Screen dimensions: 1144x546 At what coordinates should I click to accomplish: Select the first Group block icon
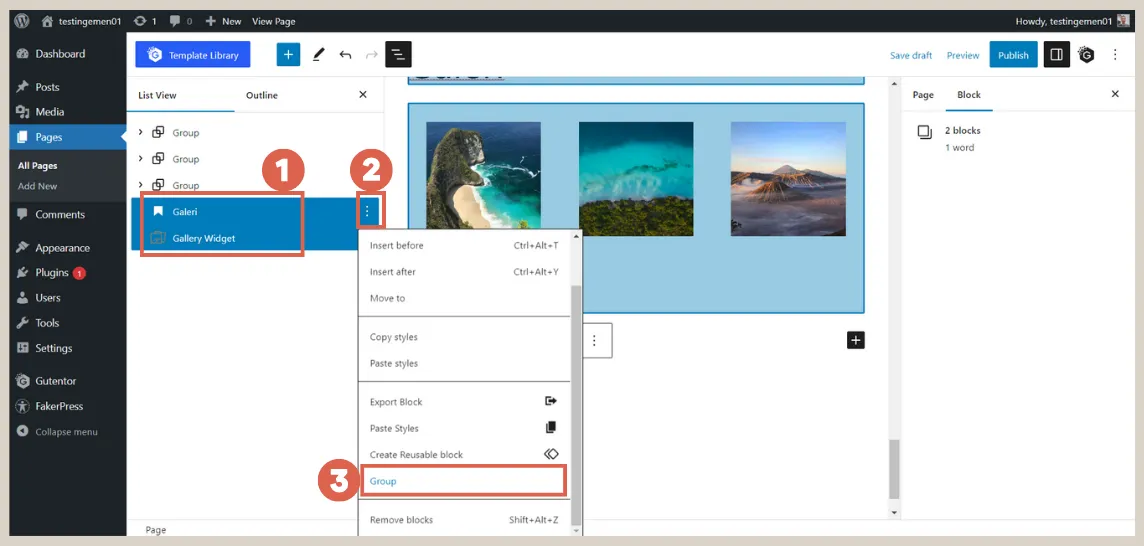click(158, 133)
